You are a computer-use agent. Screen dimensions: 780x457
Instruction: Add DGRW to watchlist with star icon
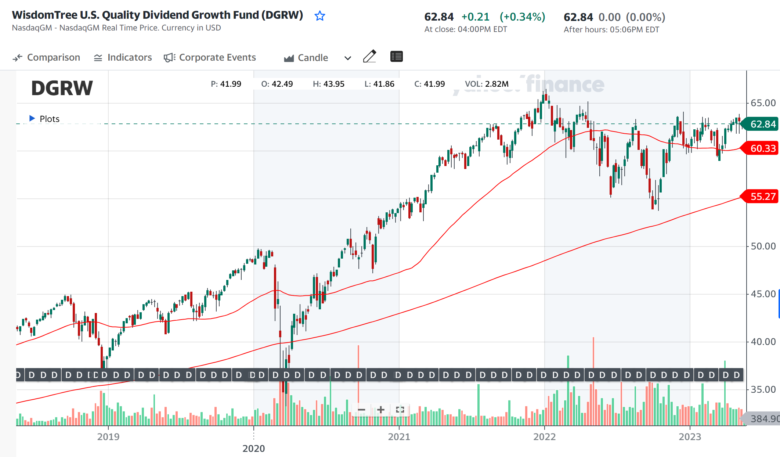[320, 16]
